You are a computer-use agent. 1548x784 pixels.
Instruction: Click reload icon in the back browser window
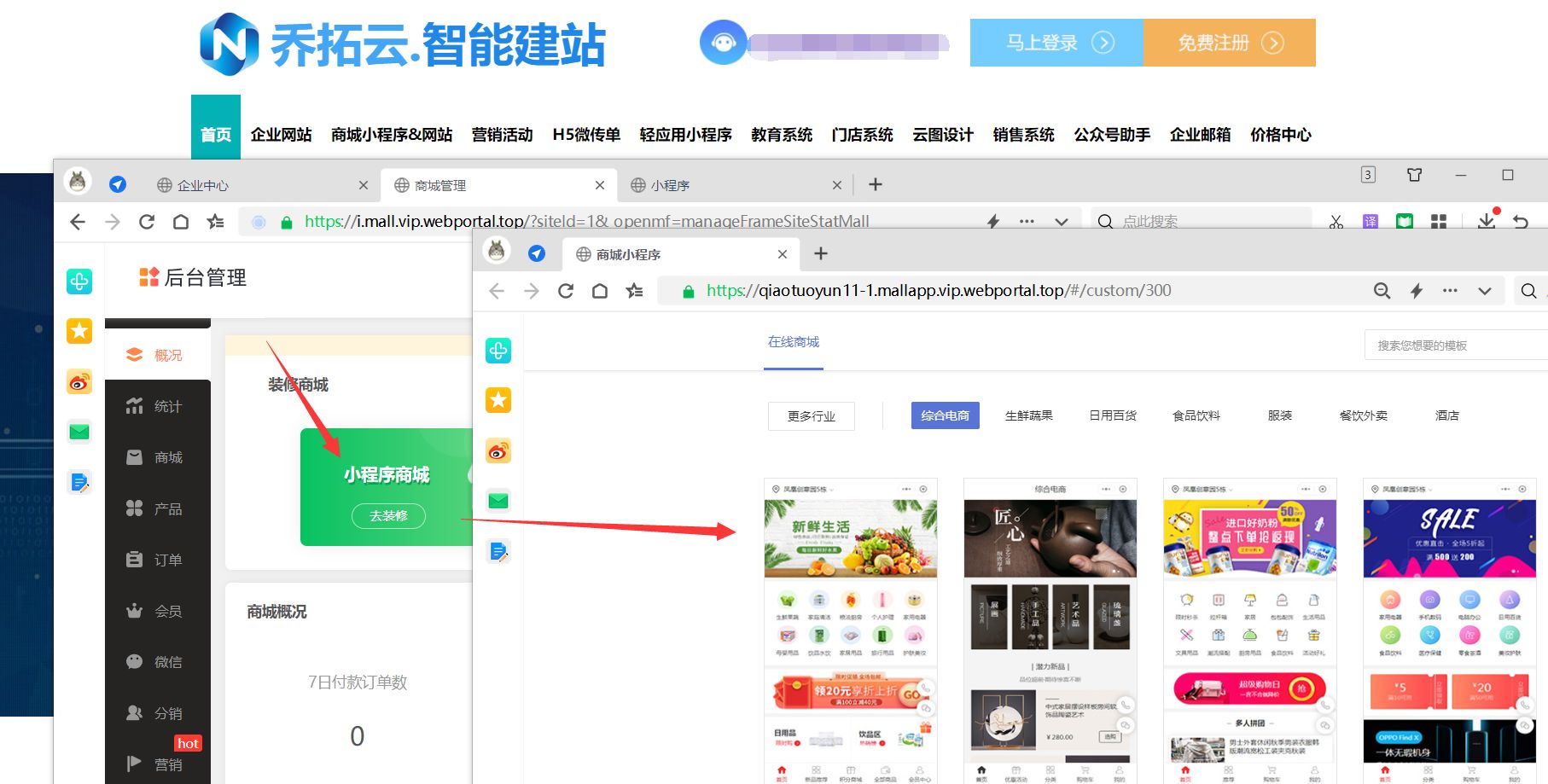[147, 222]
